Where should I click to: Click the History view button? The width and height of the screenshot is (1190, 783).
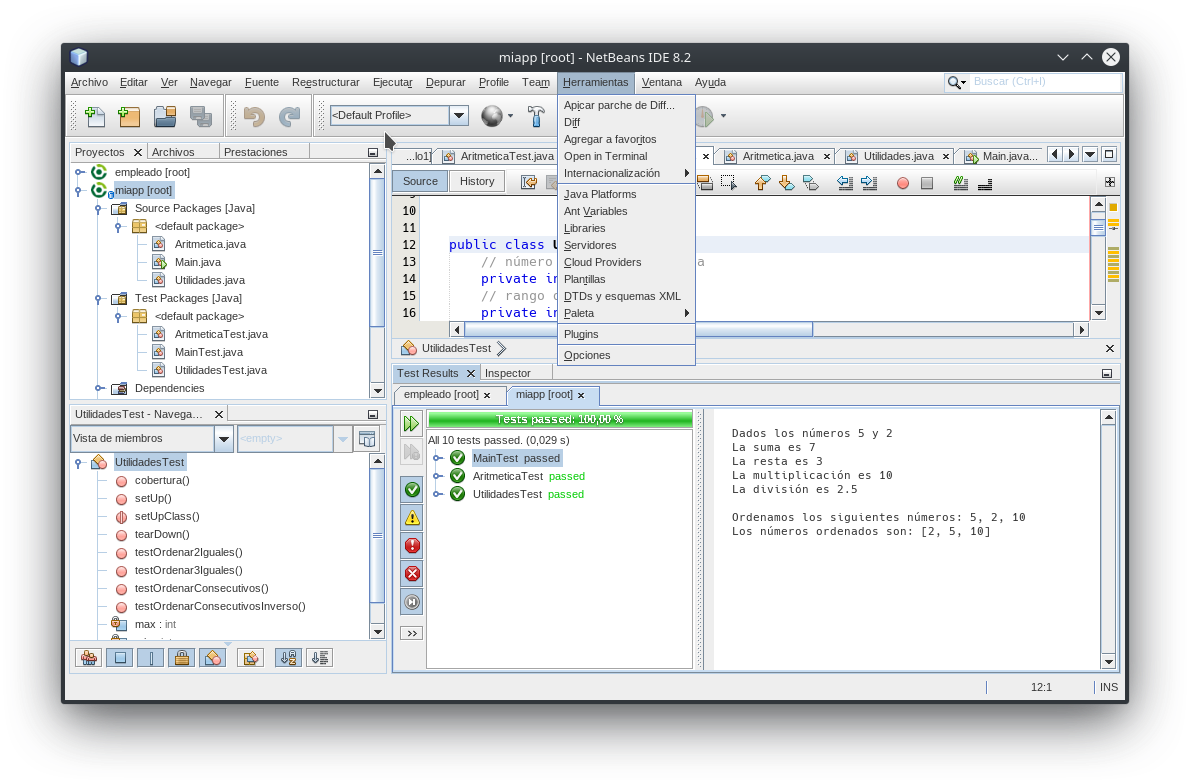click(x=477, y=181)
